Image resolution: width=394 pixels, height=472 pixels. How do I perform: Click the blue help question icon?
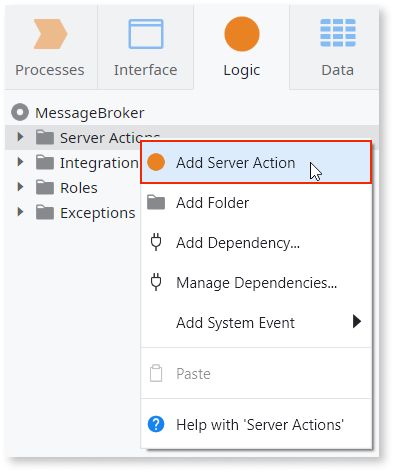pyautogui.click(x=156, y=424)
